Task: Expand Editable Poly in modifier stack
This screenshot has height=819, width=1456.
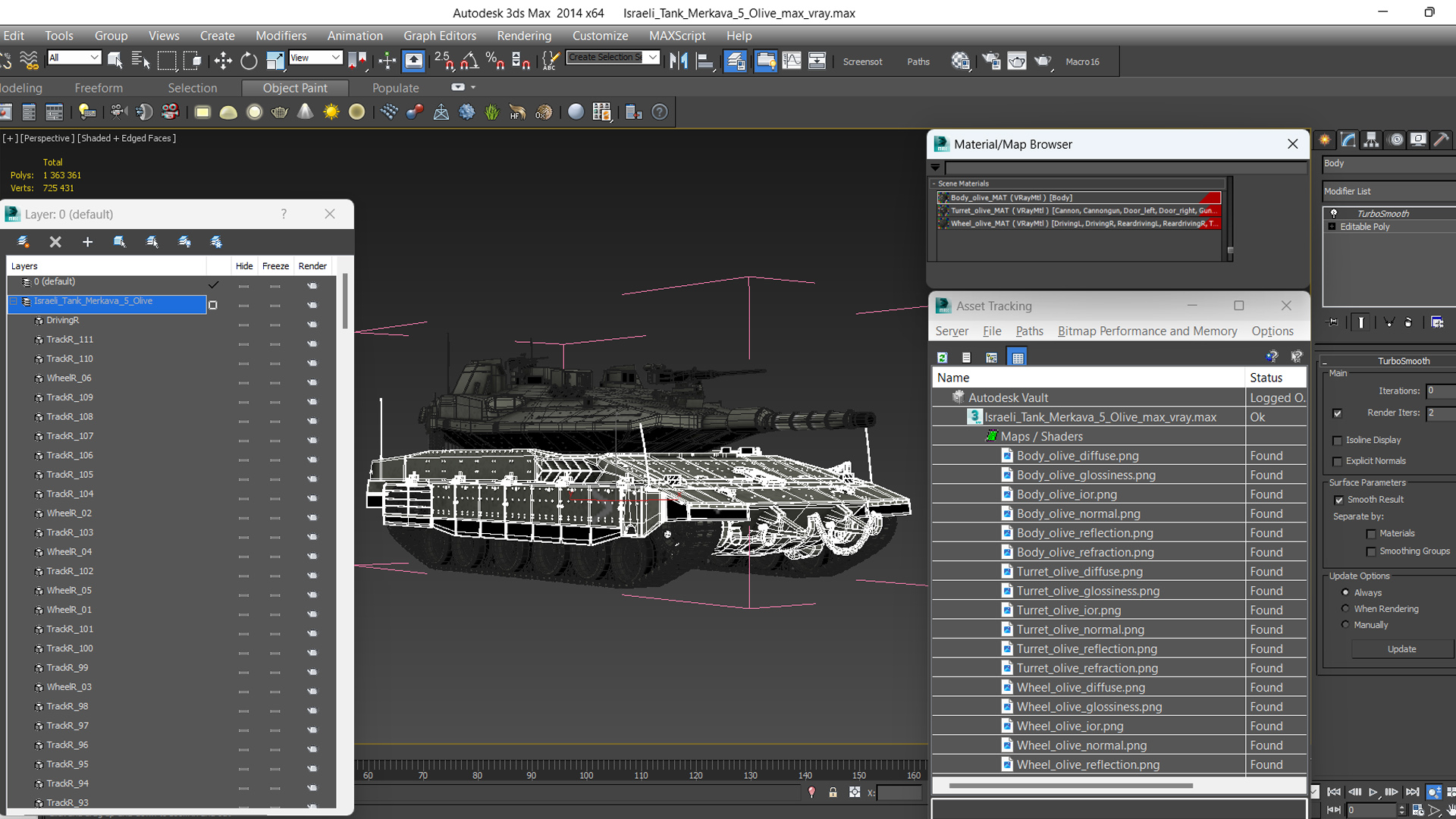Action: point(1332,227)
